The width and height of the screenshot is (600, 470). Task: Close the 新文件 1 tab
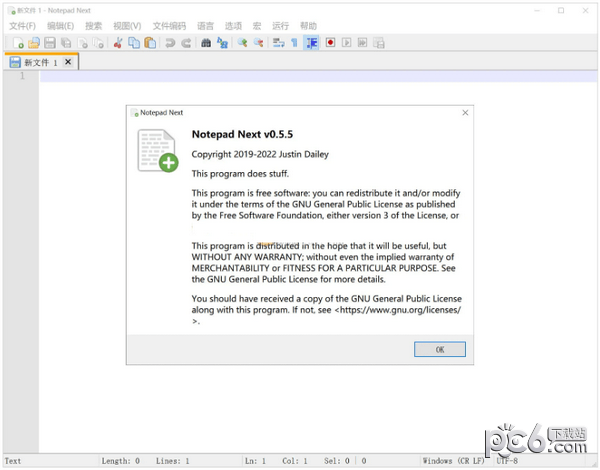(x=68, y=62)
